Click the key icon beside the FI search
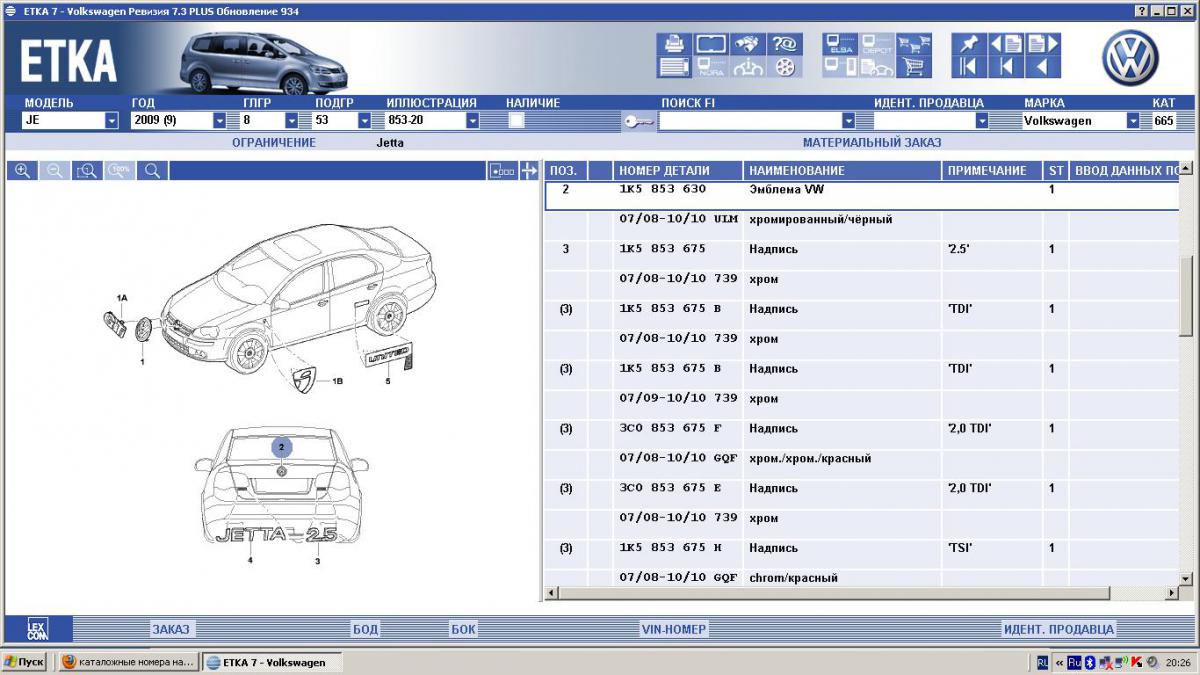 click(639, 121)
